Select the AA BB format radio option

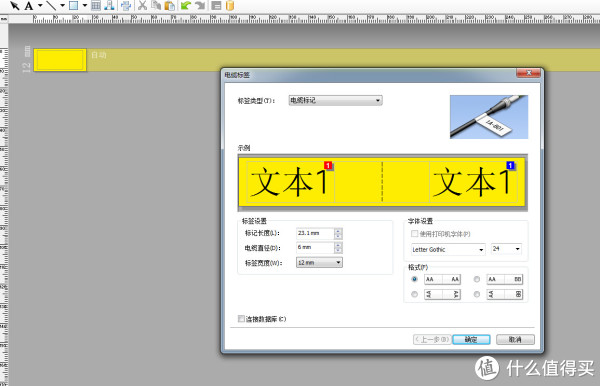(477, 279)
